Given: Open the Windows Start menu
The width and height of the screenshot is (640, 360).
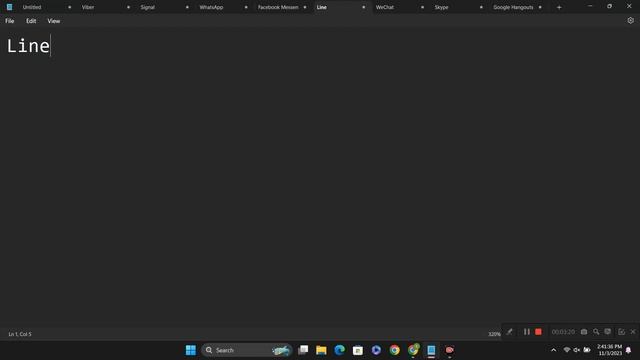Looking at the screenshot, I should (191, 350).
